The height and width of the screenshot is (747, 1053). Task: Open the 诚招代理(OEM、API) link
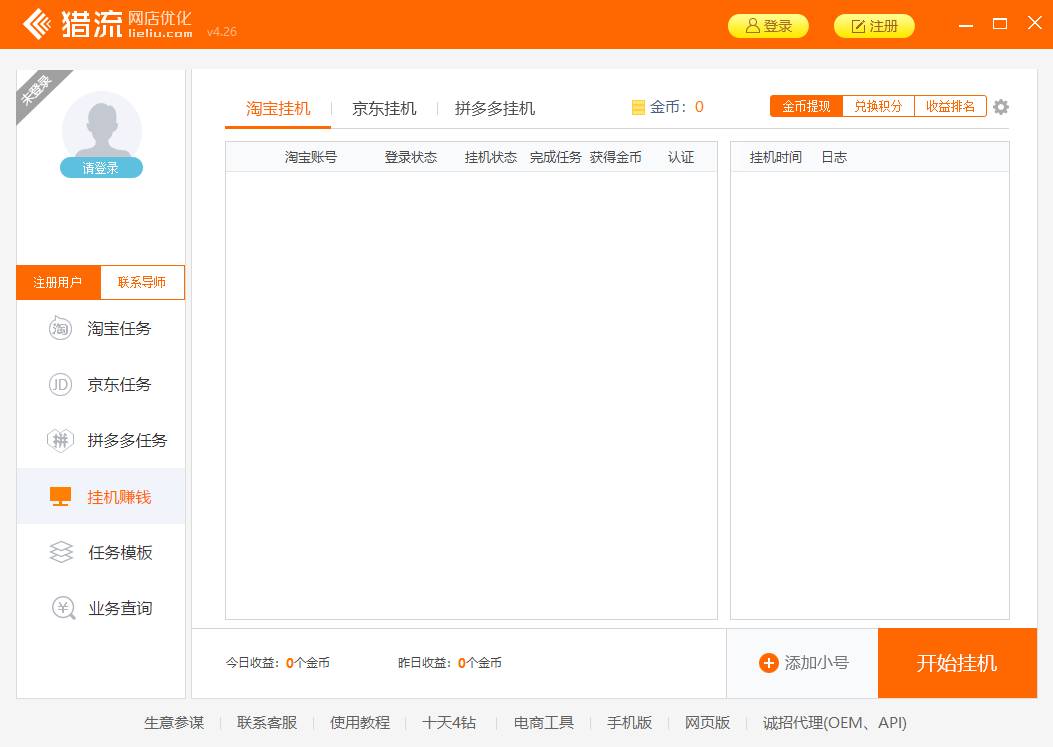[835, 723]
